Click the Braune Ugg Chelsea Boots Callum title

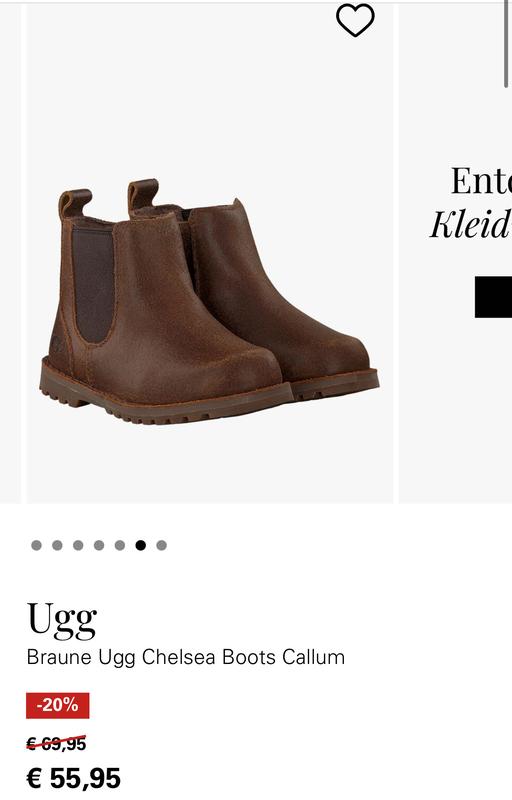(x=186, y=657)
